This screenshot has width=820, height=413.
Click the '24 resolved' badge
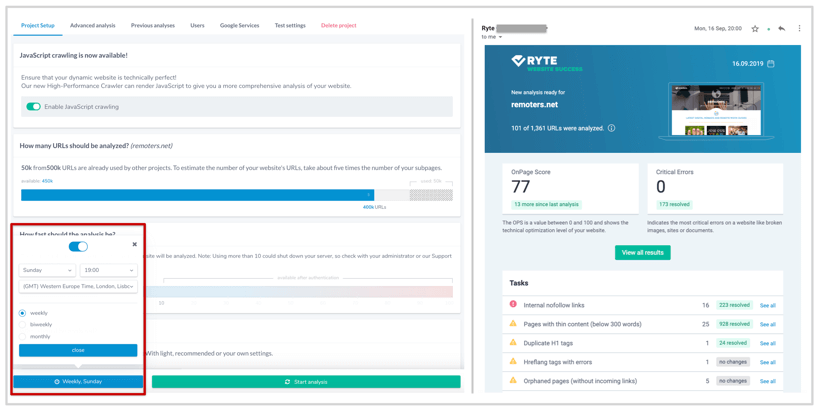(733, 343)
